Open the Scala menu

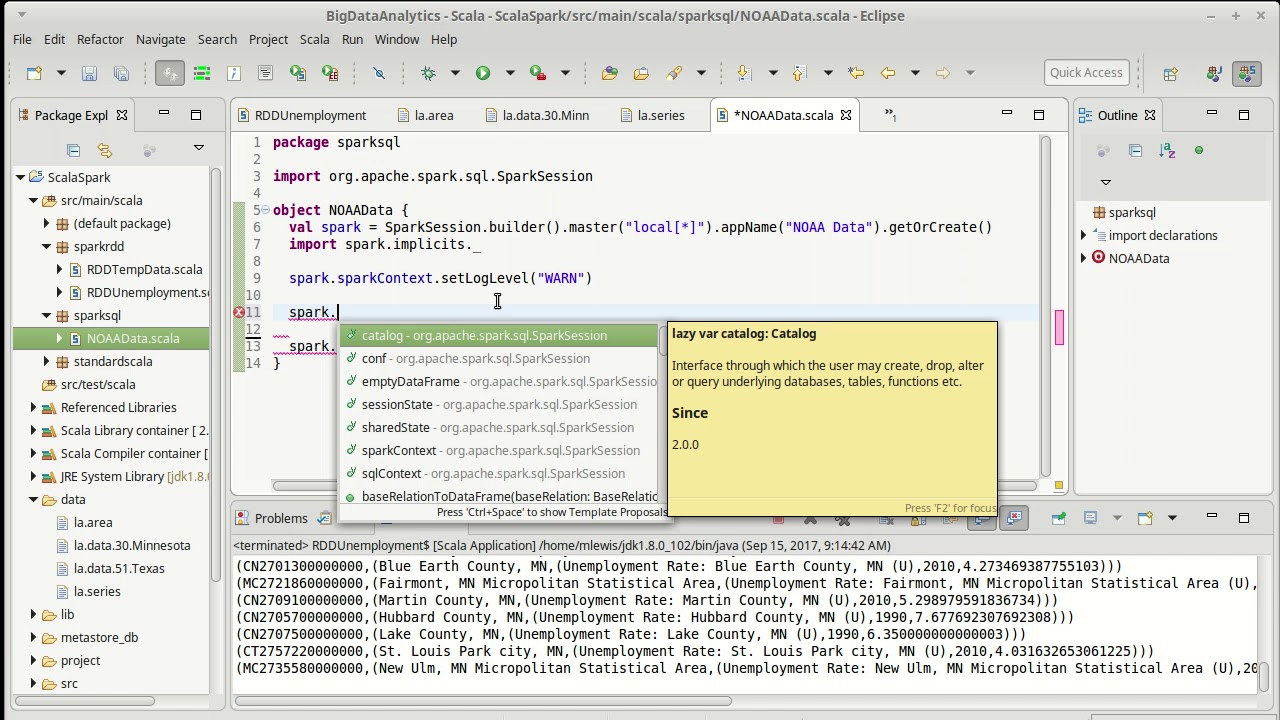click(314, 39)
